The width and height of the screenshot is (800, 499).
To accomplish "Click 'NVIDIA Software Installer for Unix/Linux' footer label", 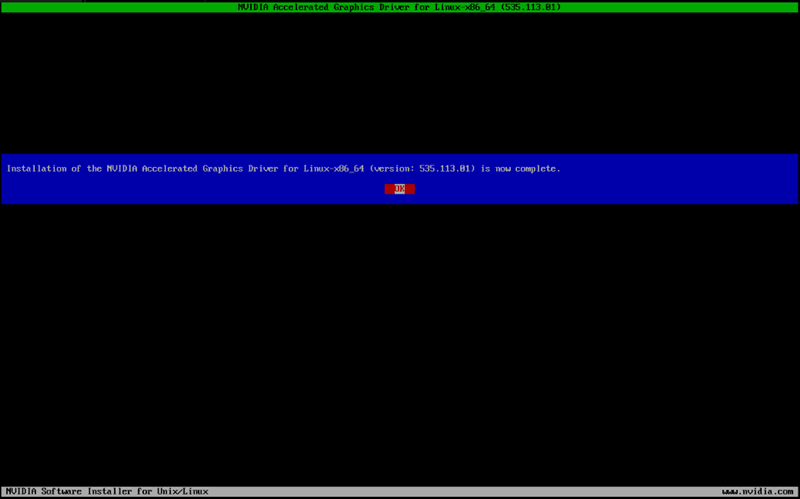I will point(107,492).
